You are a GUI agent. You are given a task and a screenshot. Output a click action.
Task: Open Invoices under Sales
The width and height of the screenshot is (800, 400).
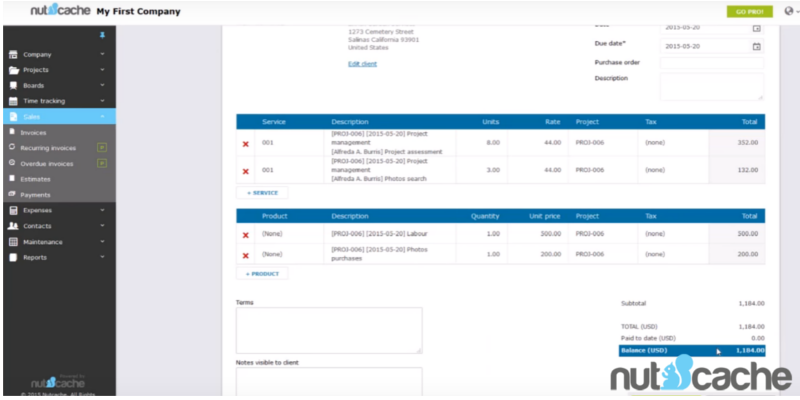[x=33, y=132]
